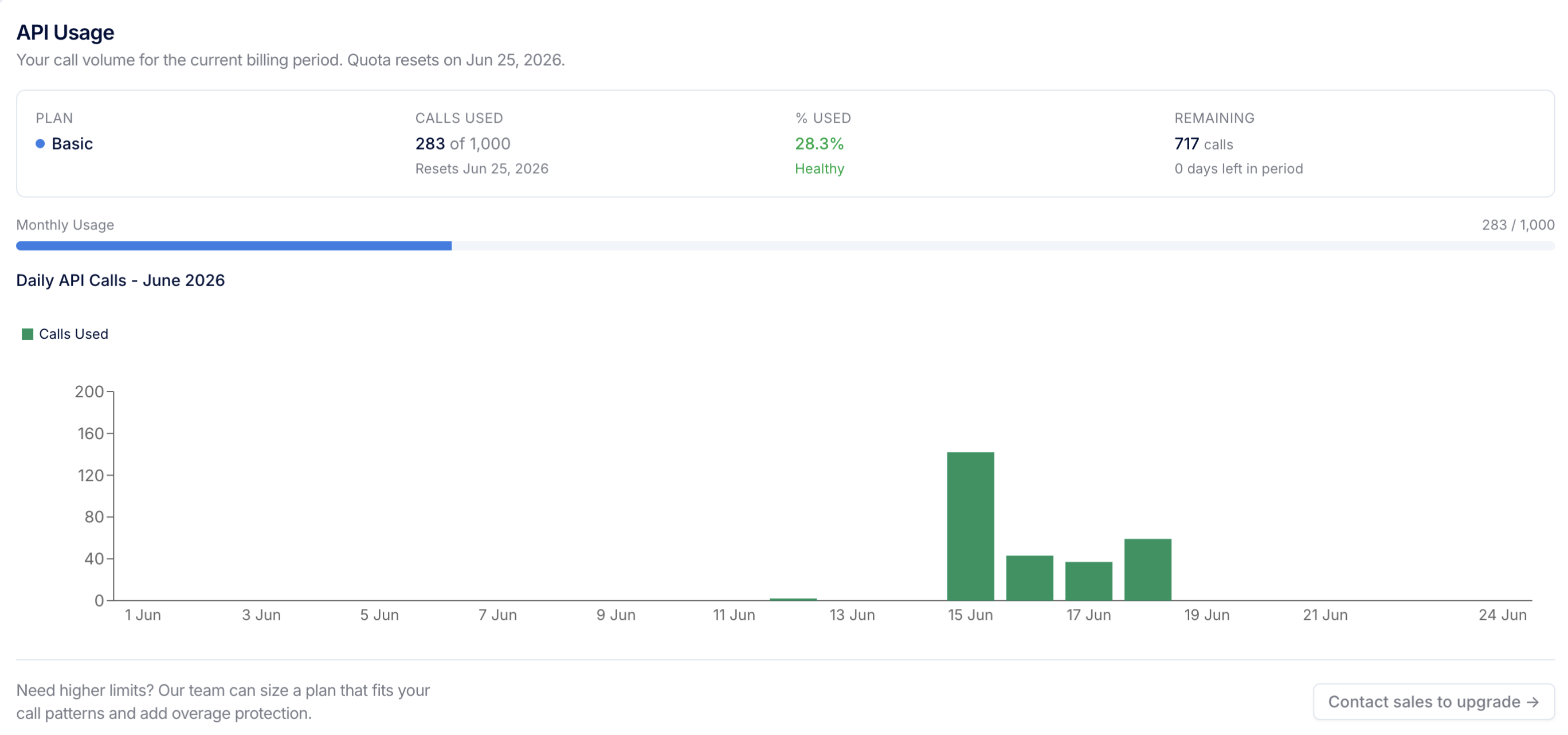Select the blue Basic plan dot
The image size is (1568, 735).
coord(40,144)
